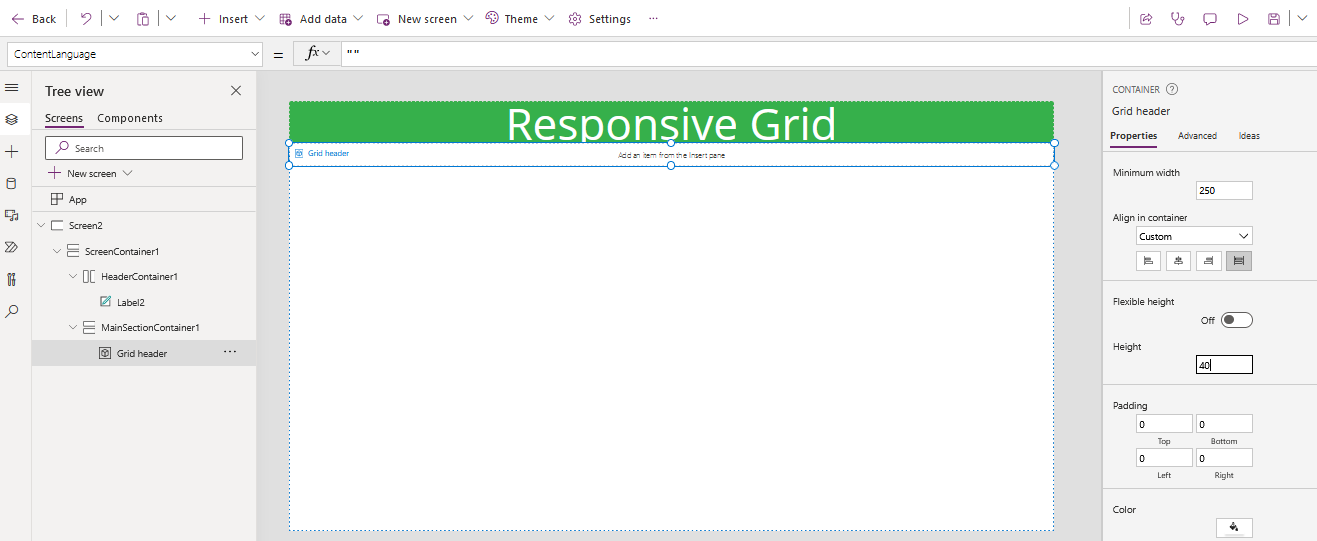
Task: Open the Comments icon in top bar
Action: tap(1210, 19)
